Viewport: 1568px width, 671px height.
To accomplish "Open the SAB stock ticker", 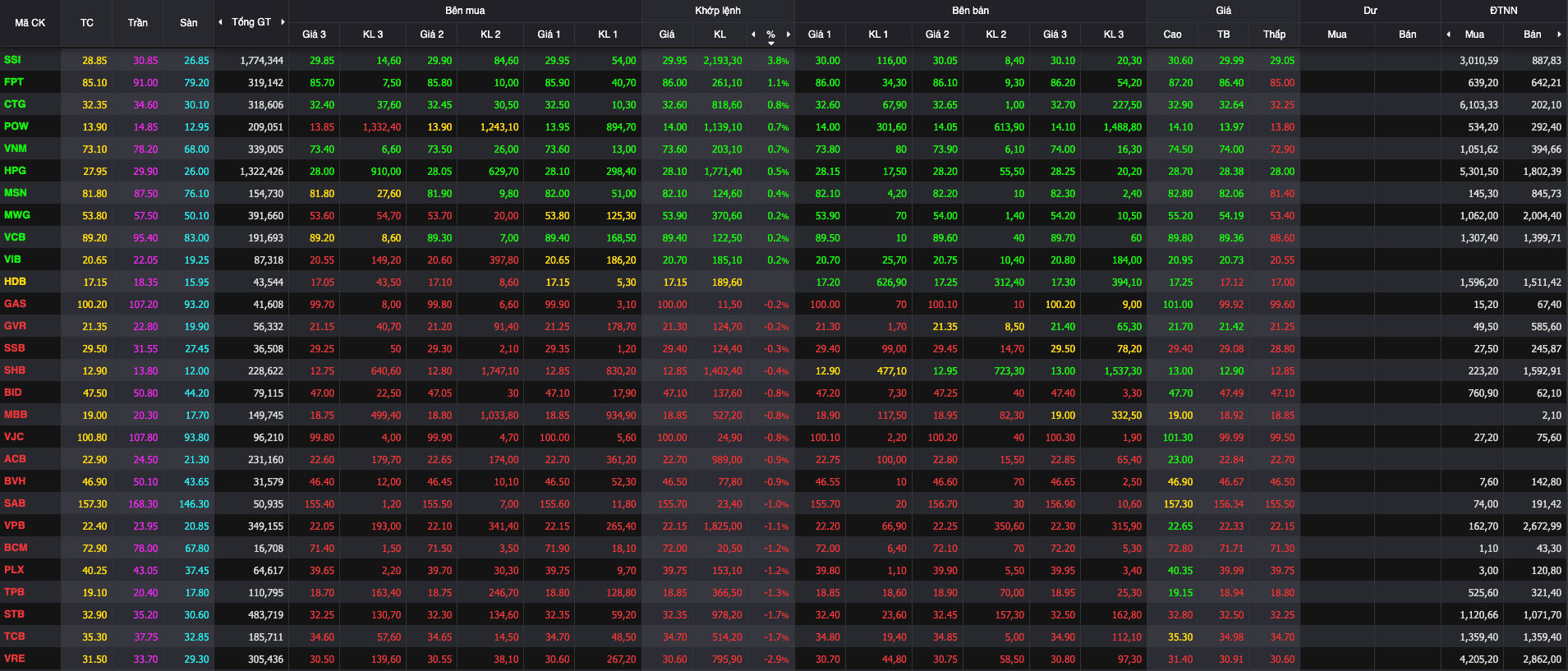I will click(x=15, y=503).
